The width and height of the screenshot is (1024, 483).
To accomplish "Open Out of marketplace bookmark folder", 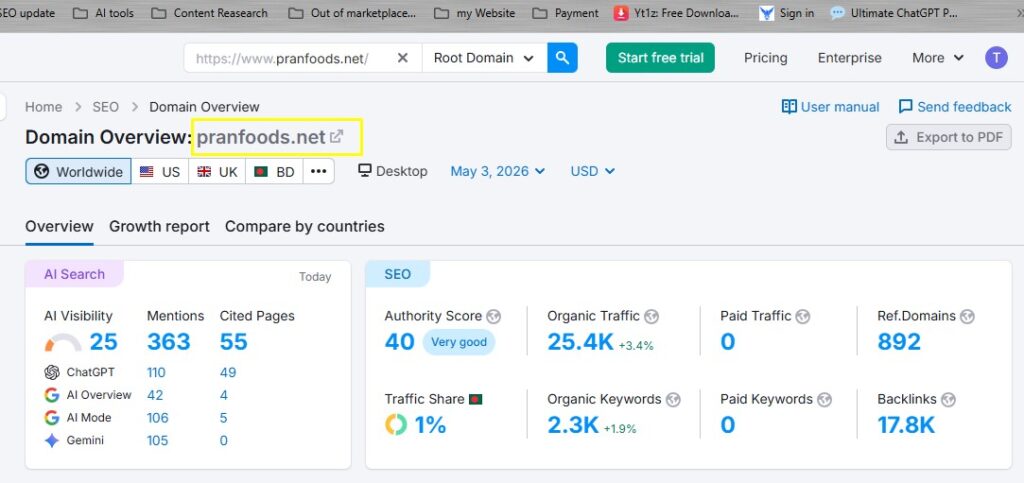I will tap(352, 13).
